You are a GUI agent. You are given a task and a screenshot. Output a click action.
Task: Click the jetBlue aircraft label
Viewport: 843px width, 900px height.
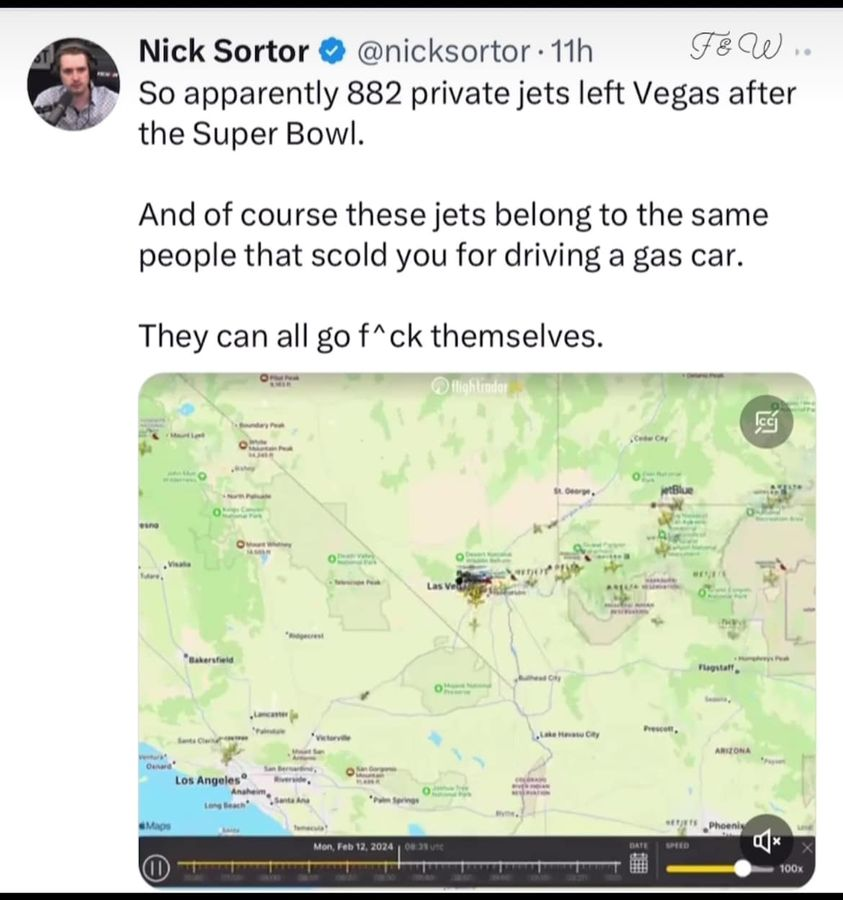coord(677,491)
